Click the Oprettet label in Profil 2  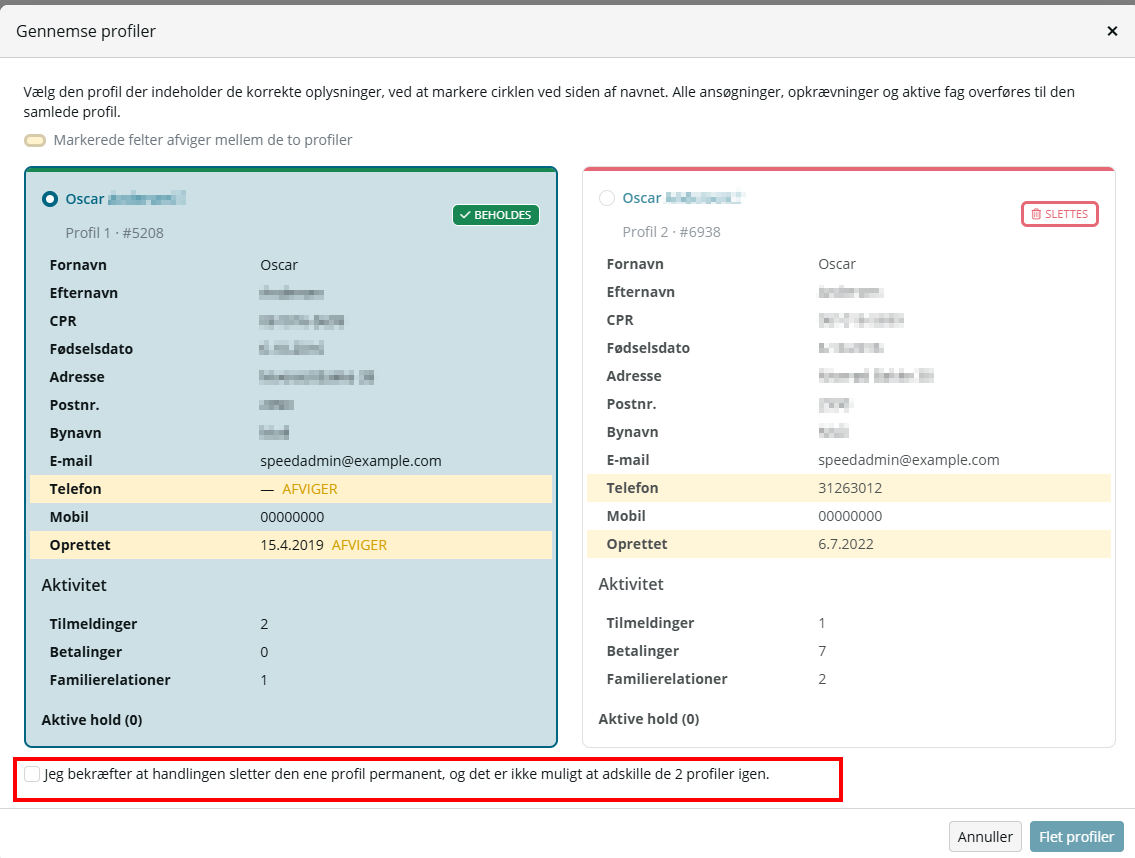637,544
